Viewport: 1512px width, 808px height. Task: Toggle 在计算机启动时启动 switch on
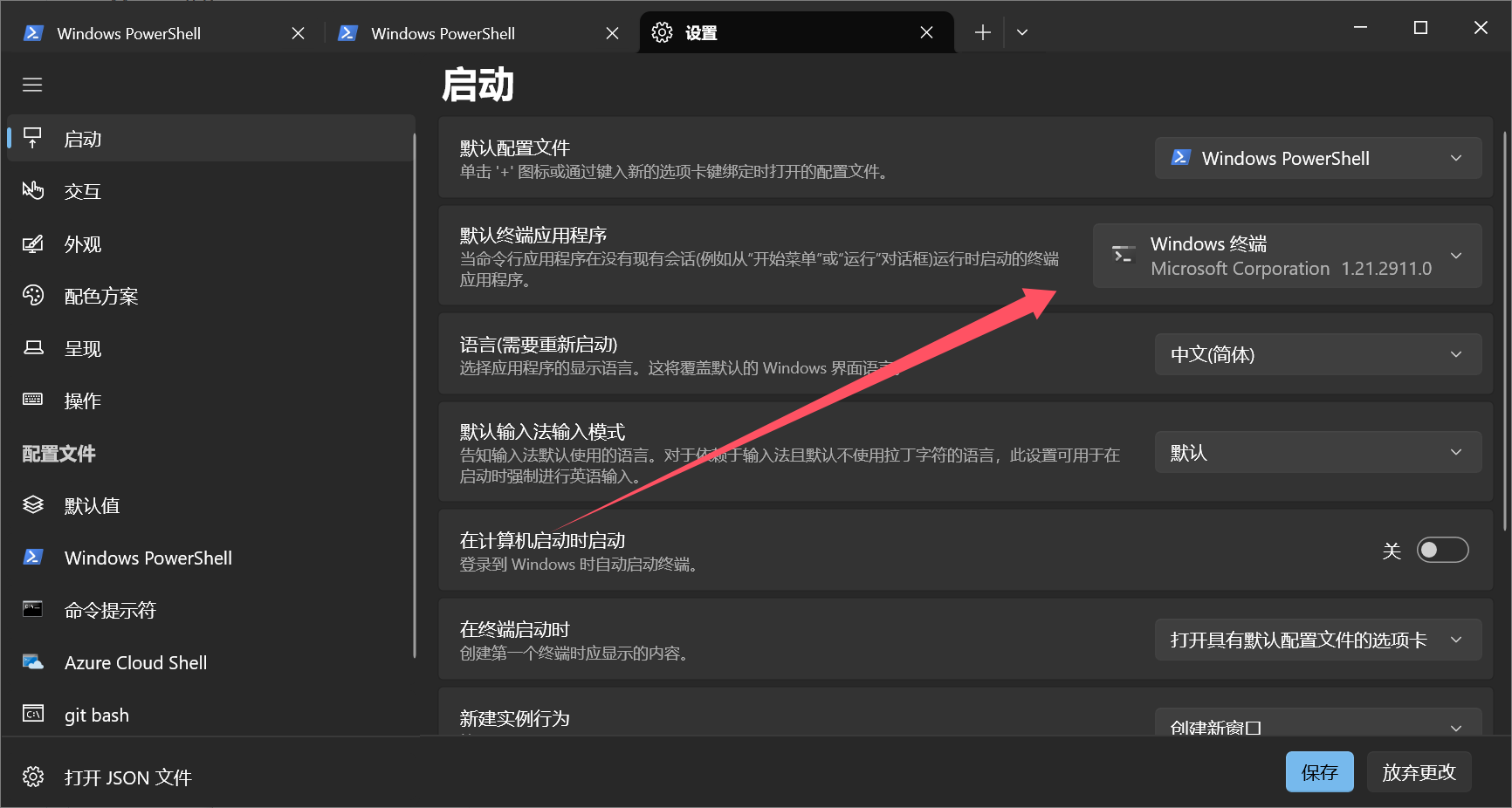coord(1442,550)
